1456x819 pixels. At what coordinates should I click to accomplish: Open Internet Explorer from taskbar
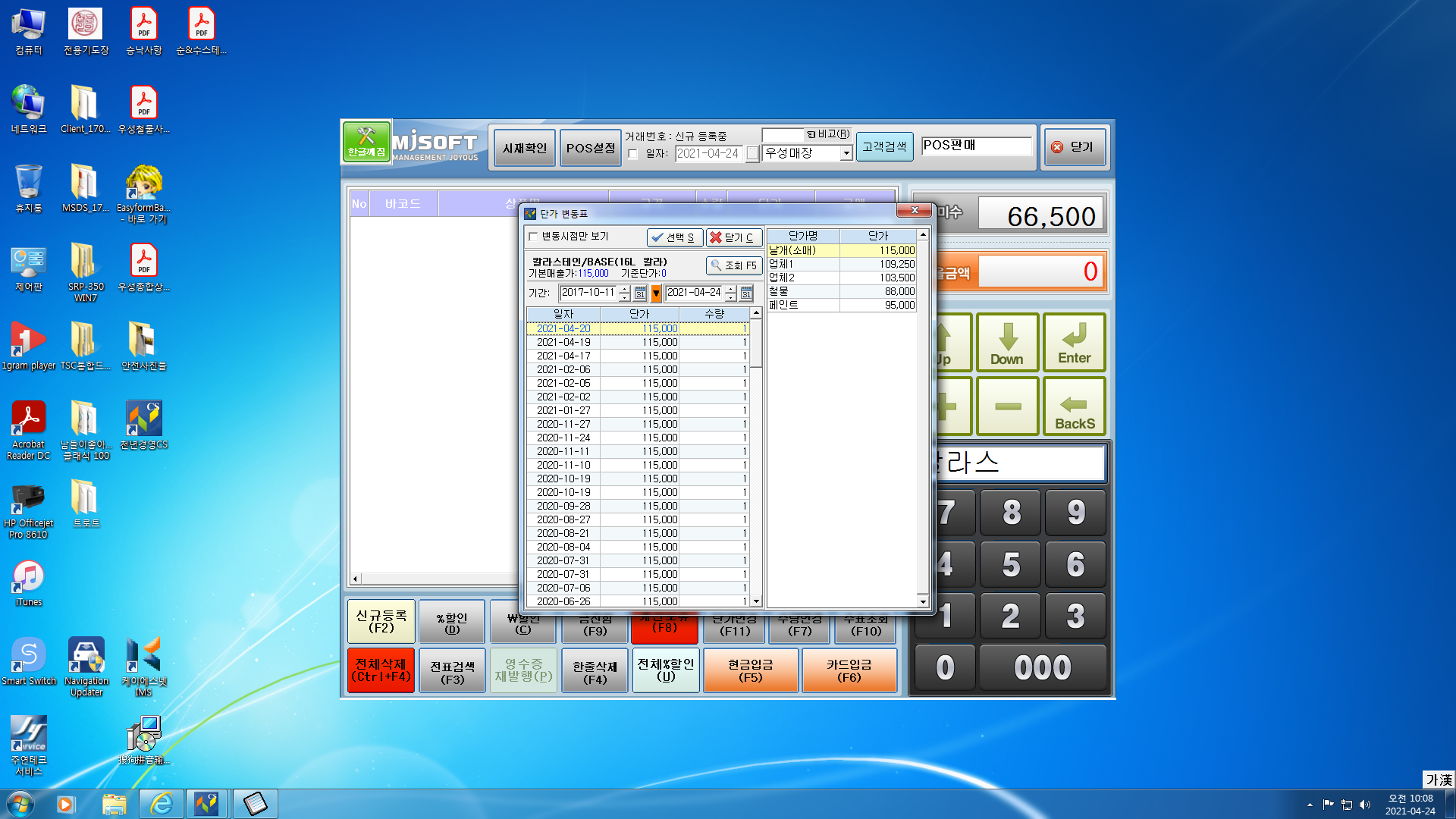(x=162, y=804)
